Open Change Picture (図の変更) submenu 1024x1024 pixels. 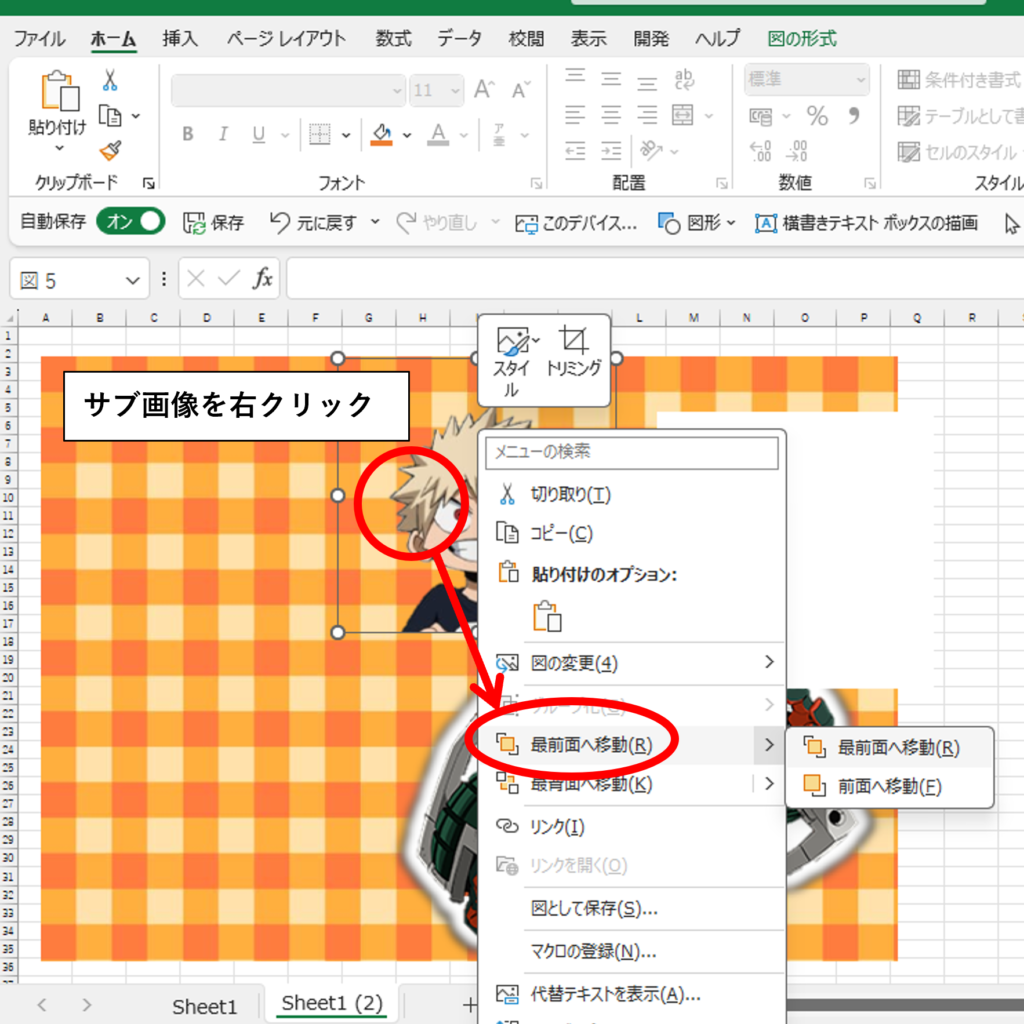pyautogui.click(x=633, y=663)
